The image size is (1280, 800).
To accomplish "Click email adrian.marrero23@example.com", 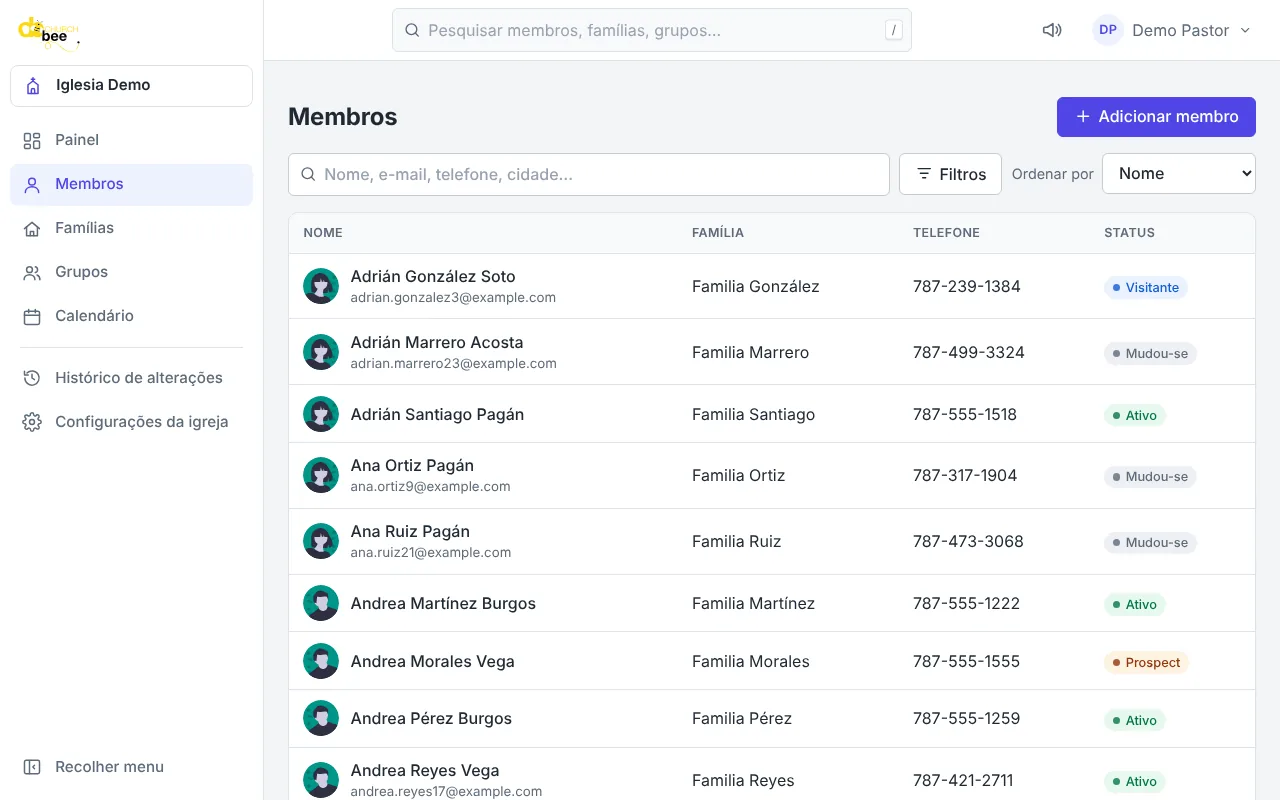I will [453, 364].
